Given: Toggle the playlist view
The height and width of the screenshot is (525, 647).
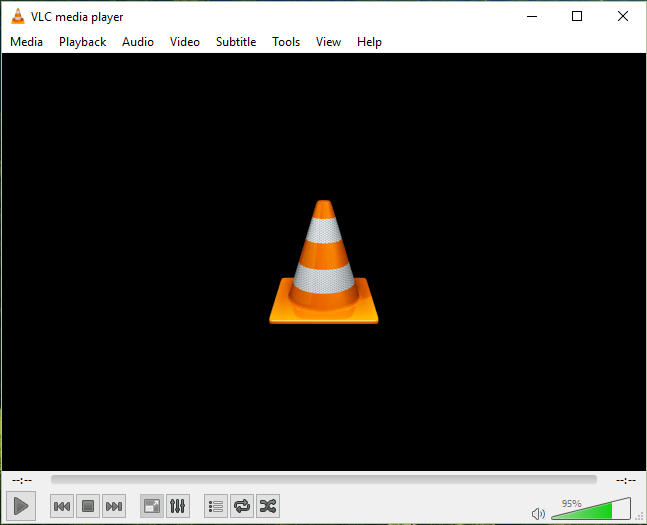Looking at the screenshot, I should pyautogui.click(x=216, y=506).
